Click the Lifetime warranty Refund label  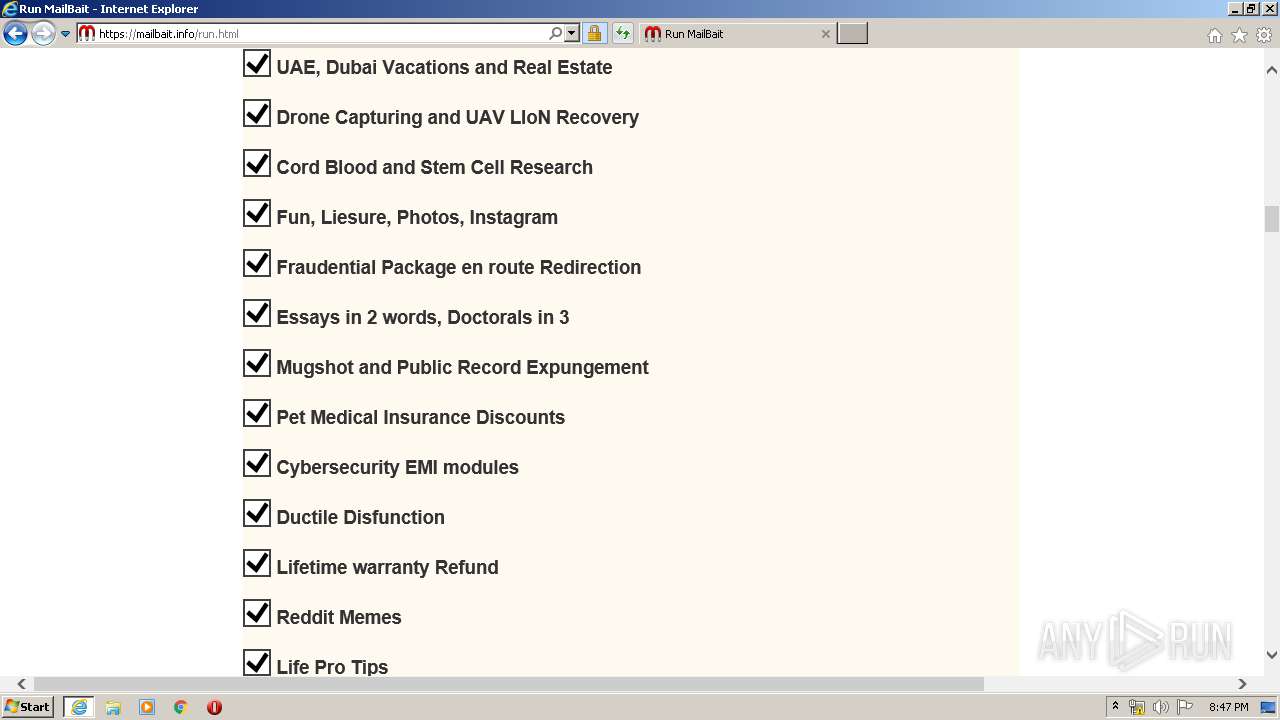point(387,567)
